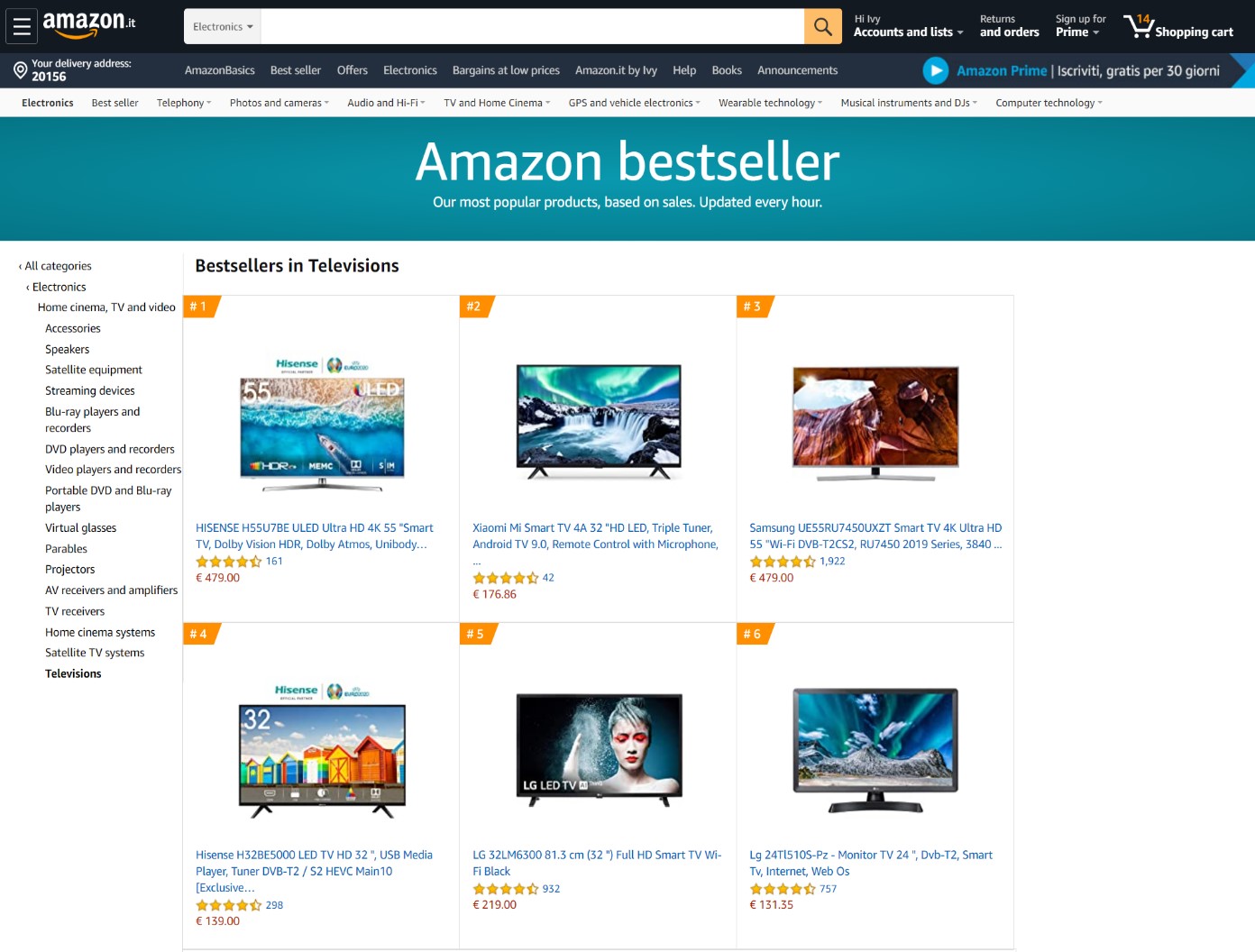Open Returns and orders
The image size is (1255, 952).
[1009, 26]
